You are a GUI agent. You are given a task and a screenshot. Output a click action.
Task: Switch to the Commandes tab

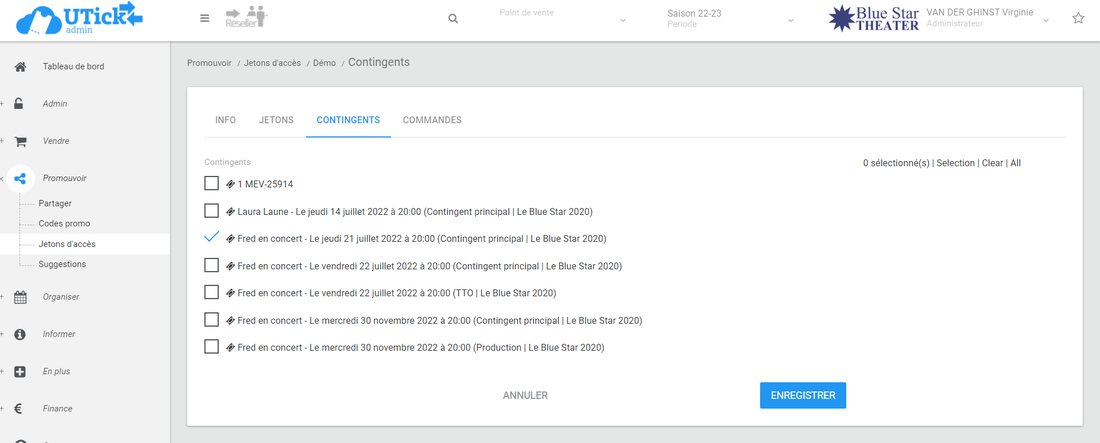[x=432, y=120]
